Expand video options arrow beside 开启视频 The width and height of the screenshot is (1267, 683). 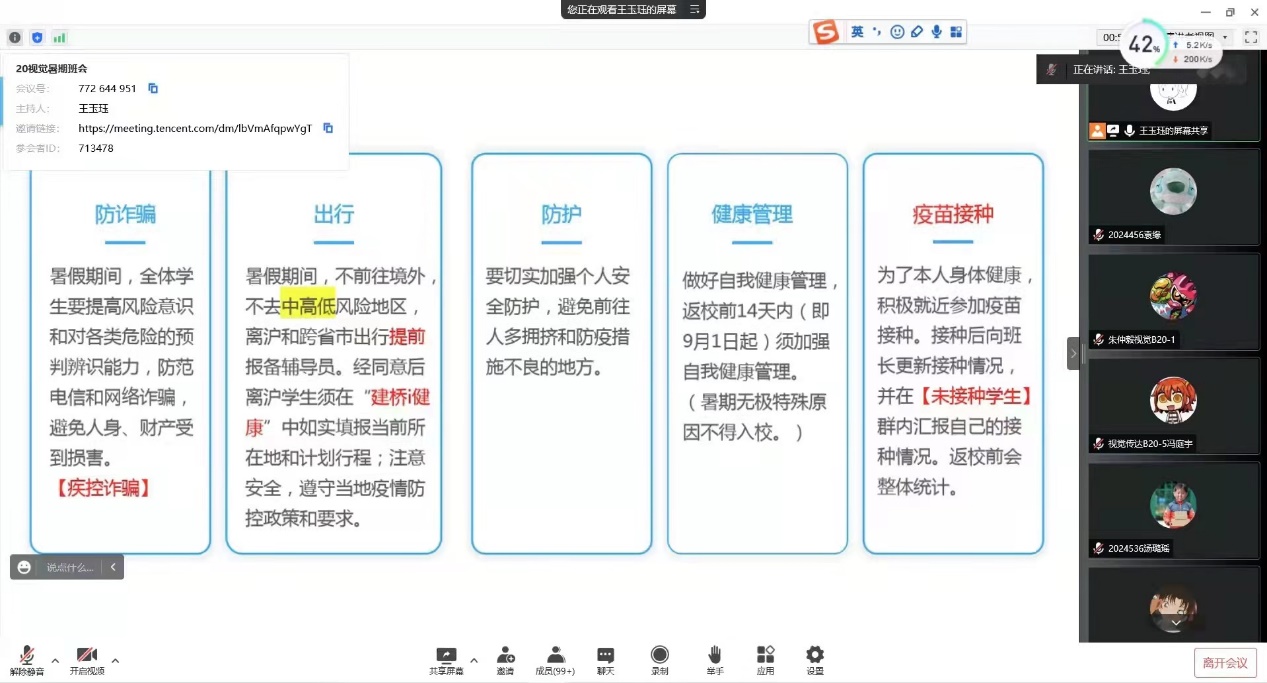click(115, 660)
